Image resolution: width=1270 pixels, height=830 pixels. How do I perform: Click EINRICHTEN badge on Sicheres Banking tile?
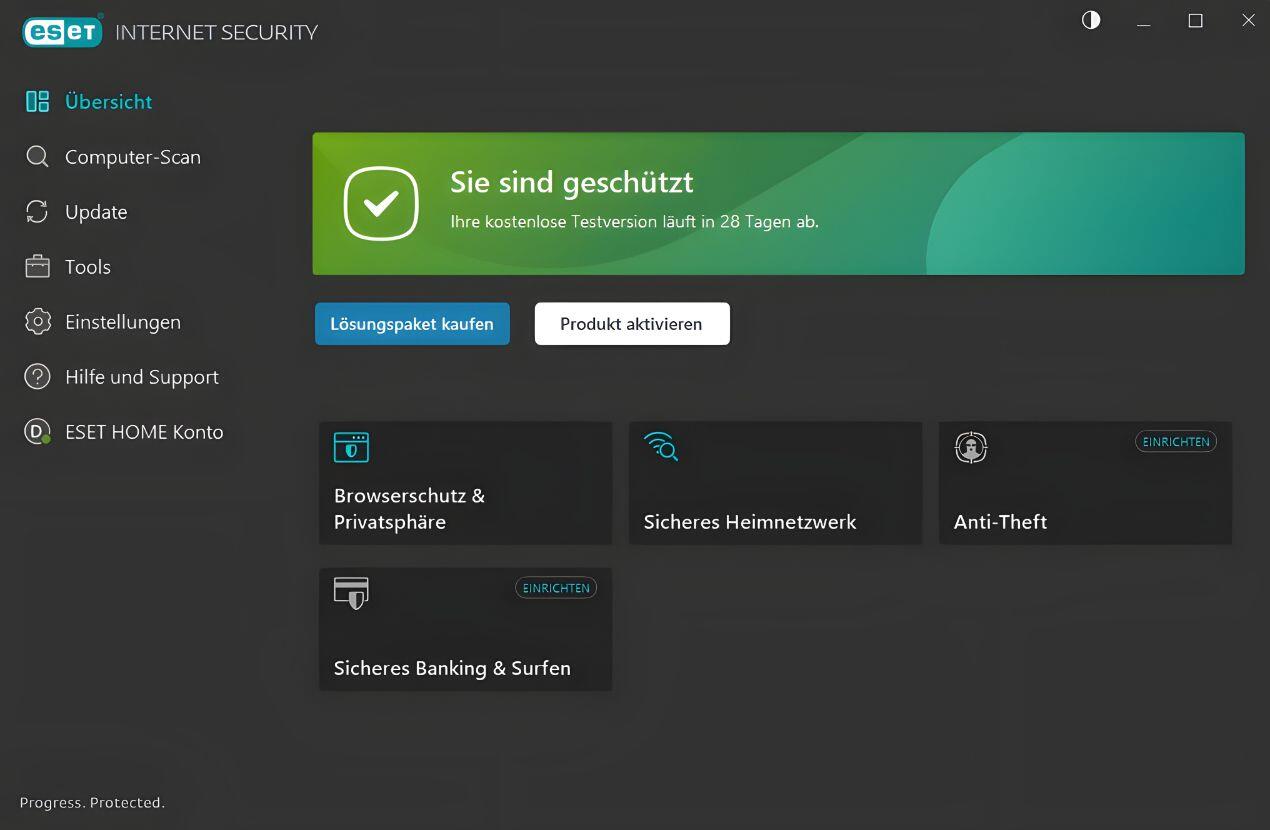click(555, 588)
